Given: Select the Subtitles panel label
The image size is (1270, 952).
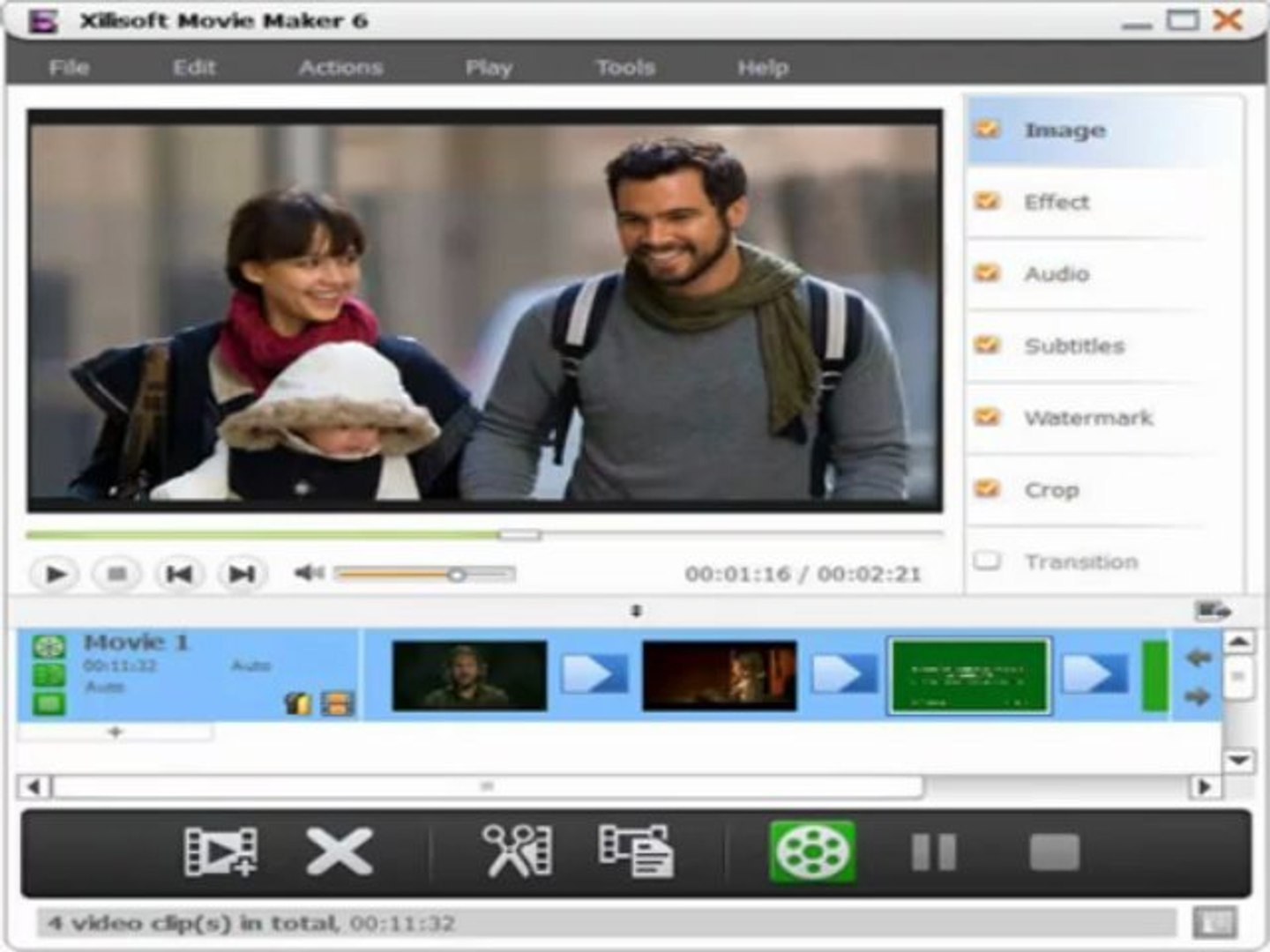Looking at the screenshot, I should [x=1074, y=346].
